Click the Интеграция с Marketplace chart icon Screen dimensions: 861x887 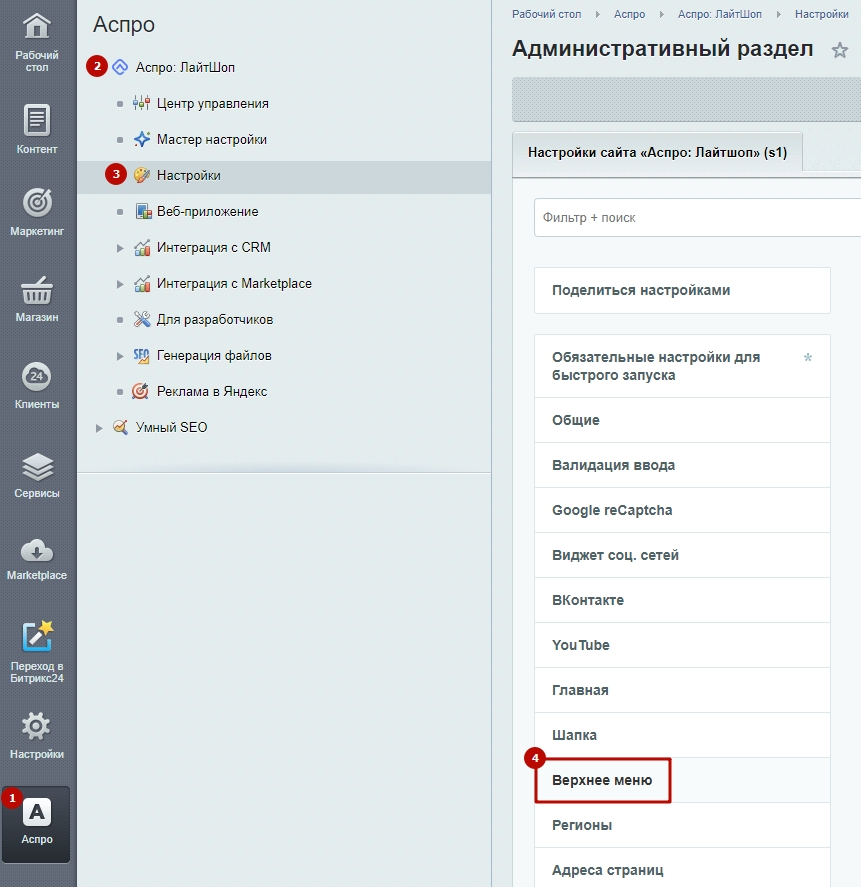(142, 283)
